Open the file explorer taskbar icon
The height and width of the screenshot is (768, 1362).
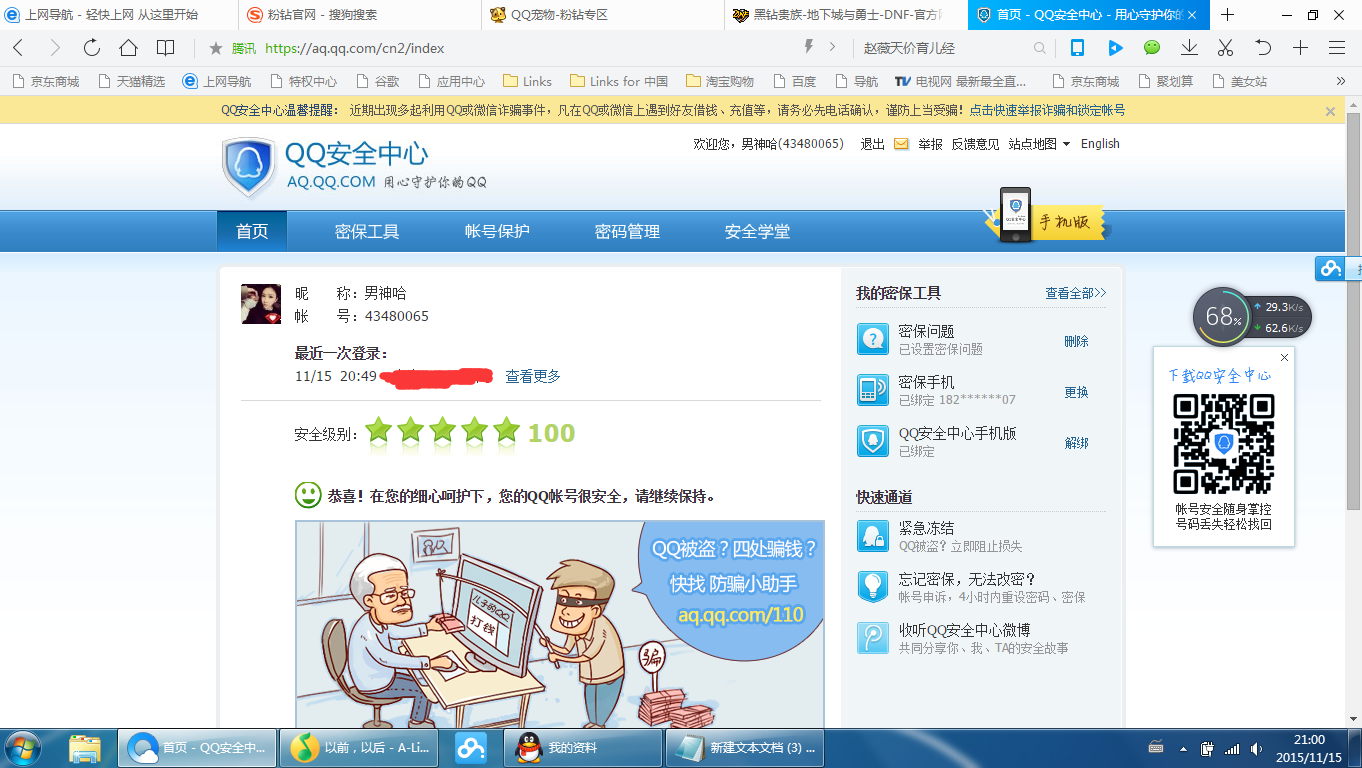click(x=85, y=748)
